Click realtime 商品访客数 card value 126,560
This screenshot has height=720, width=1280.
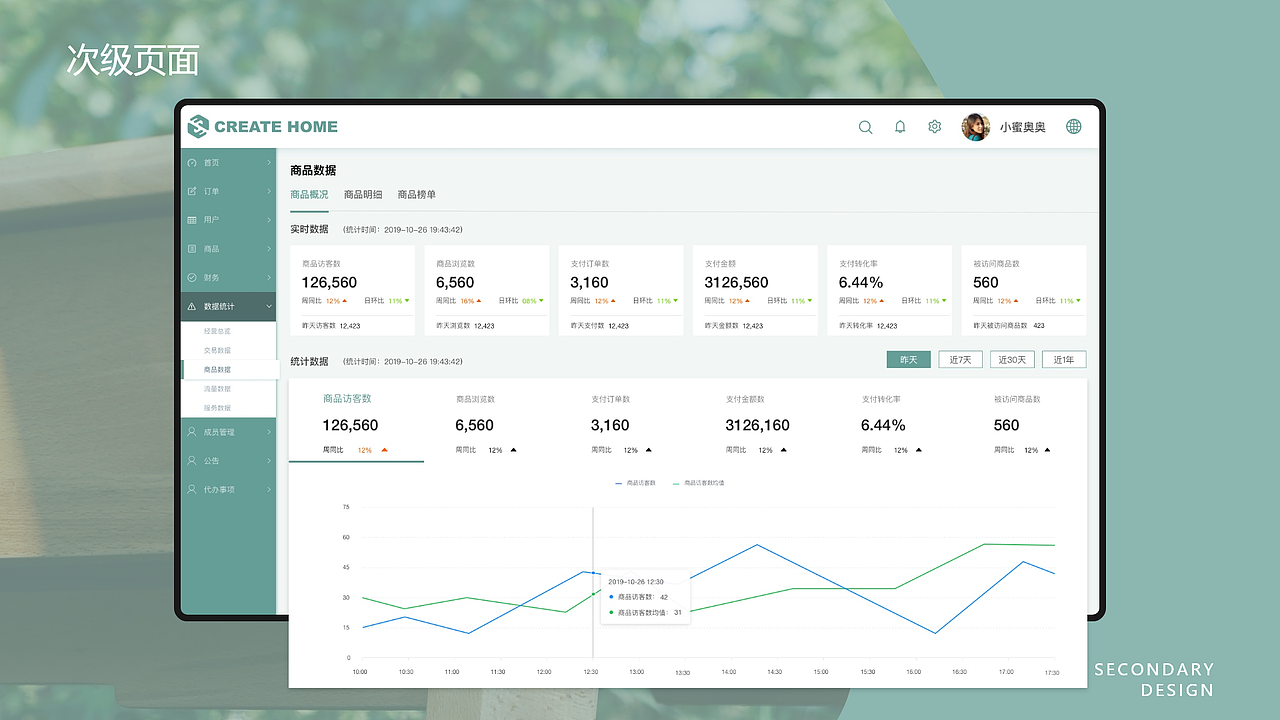[x=329, y=283]
